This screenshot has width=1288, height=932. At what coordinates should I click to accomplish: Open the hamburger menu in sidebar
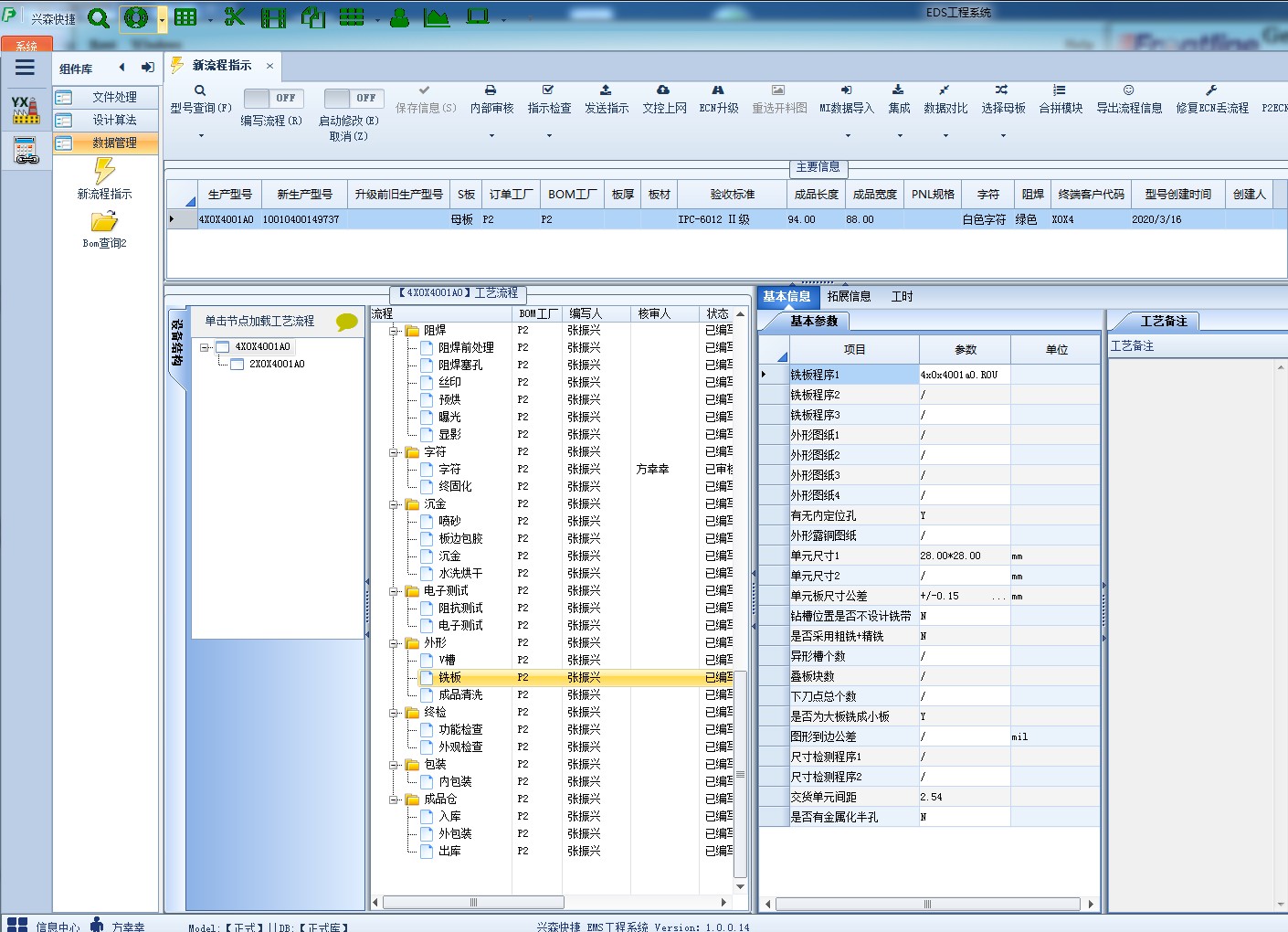point(25,68)
